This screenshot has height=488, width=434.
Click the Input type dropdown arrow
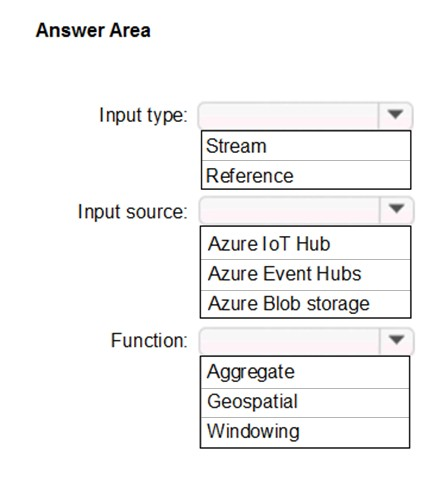pos(395,115)
